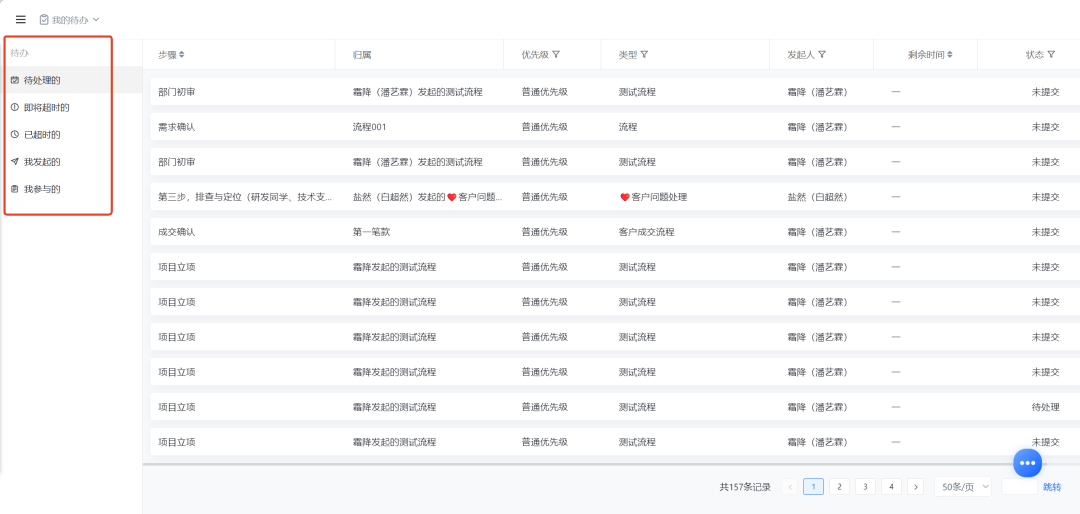Go to the previous page arrow

[790, 486]
